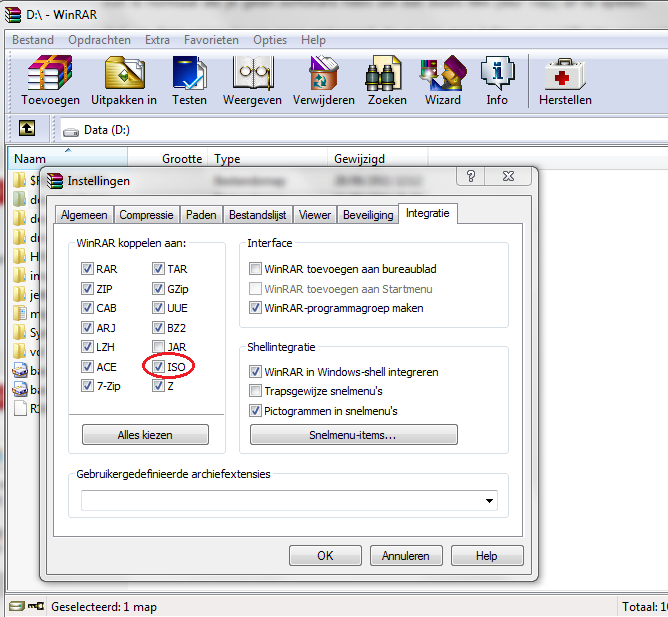668x617 pixels.
Task: Switch to the Beveiliging tab
Action: pos(368,215)
